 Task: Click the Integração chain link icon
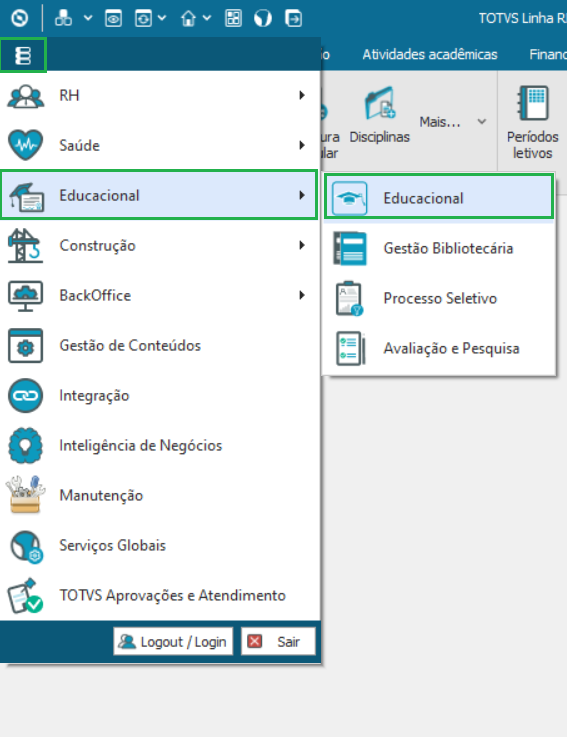click(x=25, y=396)
